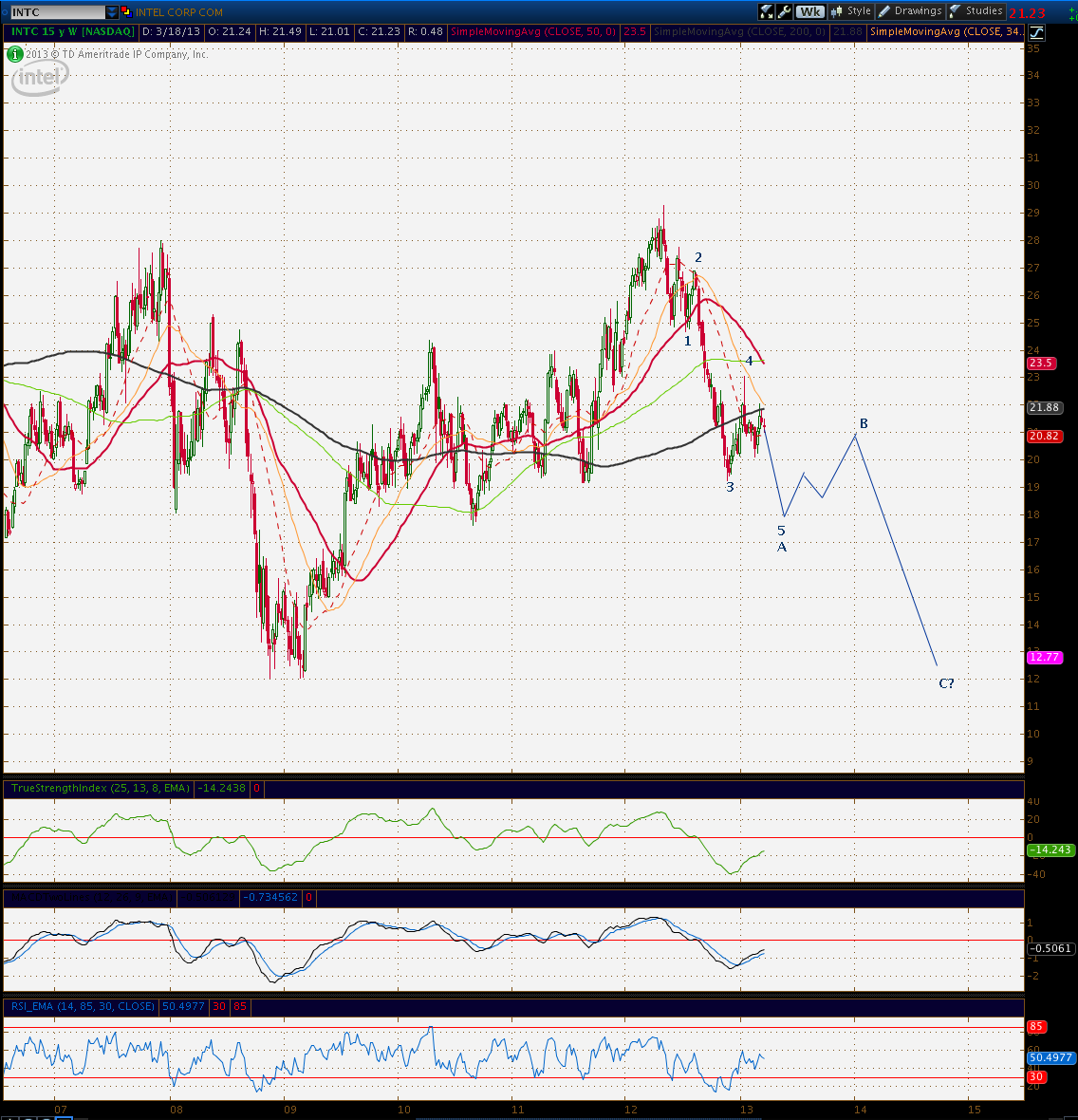Click the wave label 1 on chart

pos(687,342)
